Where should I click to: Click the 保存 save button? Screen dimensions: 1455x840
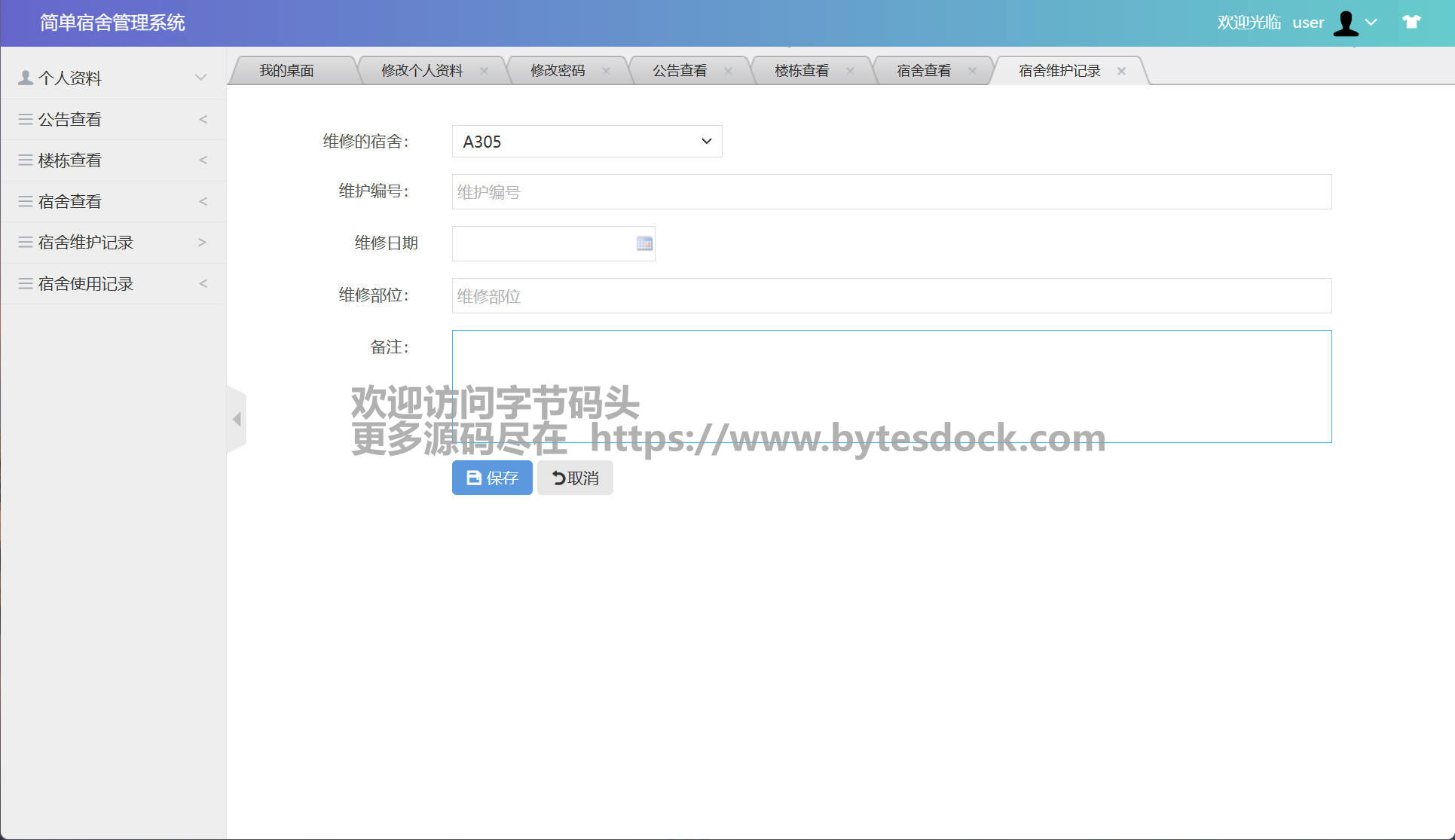[492, 478]
